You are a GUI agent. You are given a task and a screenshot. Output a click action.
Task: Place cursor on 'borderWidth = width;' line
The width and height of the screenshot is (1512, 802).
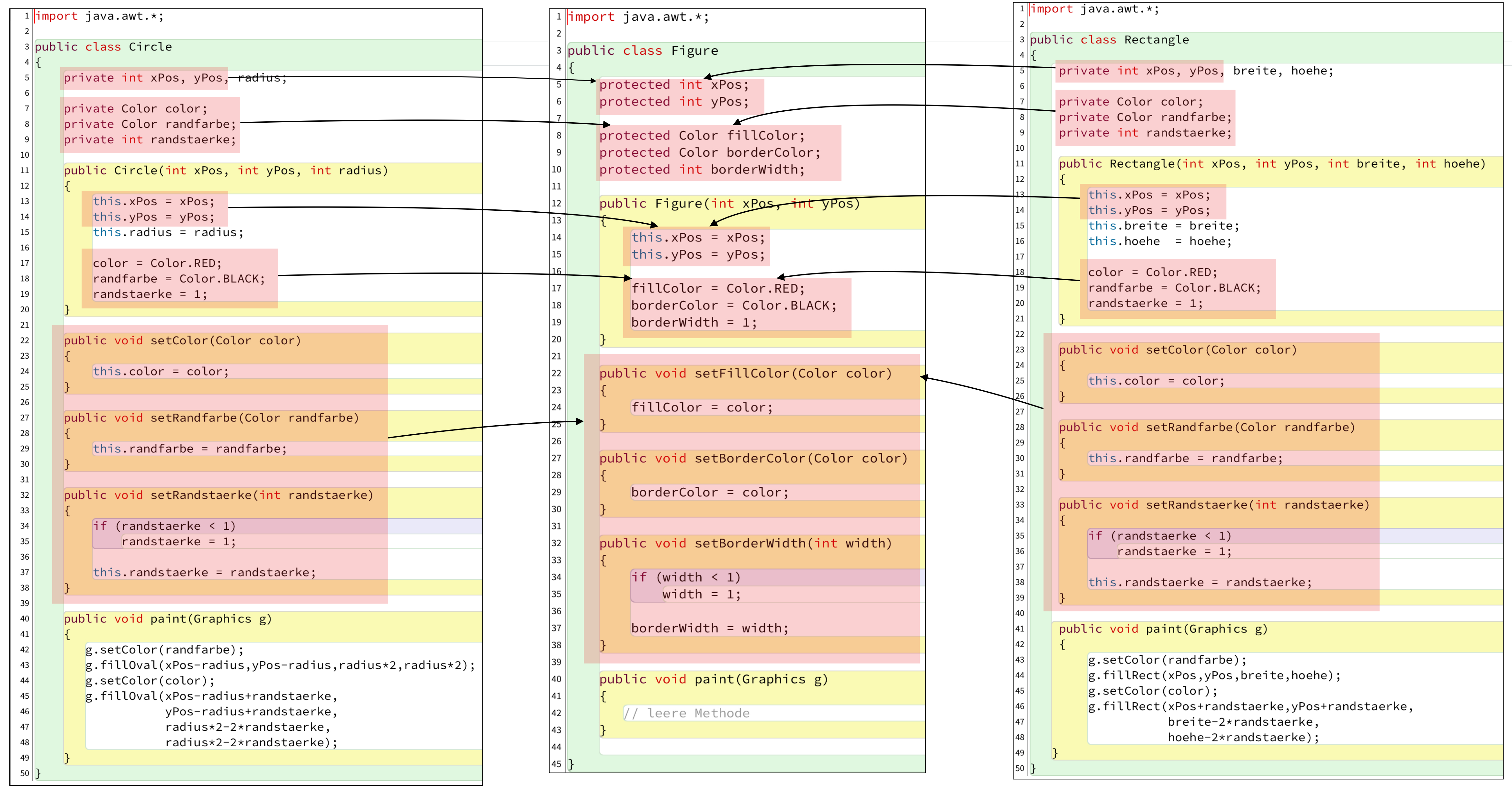click(x=710, y=628)
